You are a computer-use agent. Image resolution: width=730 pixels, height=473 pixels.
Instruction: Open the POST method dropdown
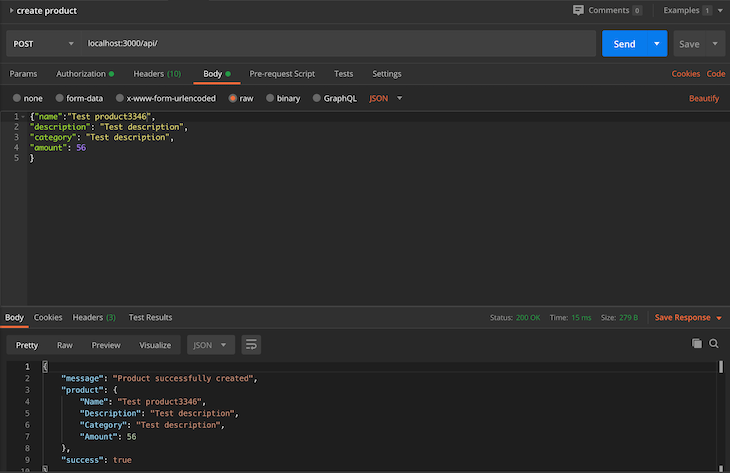tap(43, 44)
